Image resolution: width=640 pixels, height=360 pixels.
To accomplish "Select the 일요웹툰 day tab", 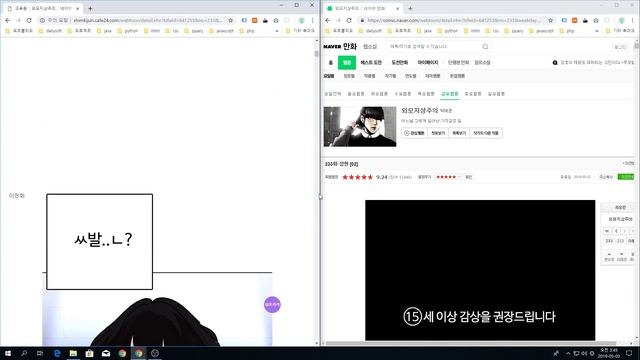I will (x=496, y=94).
